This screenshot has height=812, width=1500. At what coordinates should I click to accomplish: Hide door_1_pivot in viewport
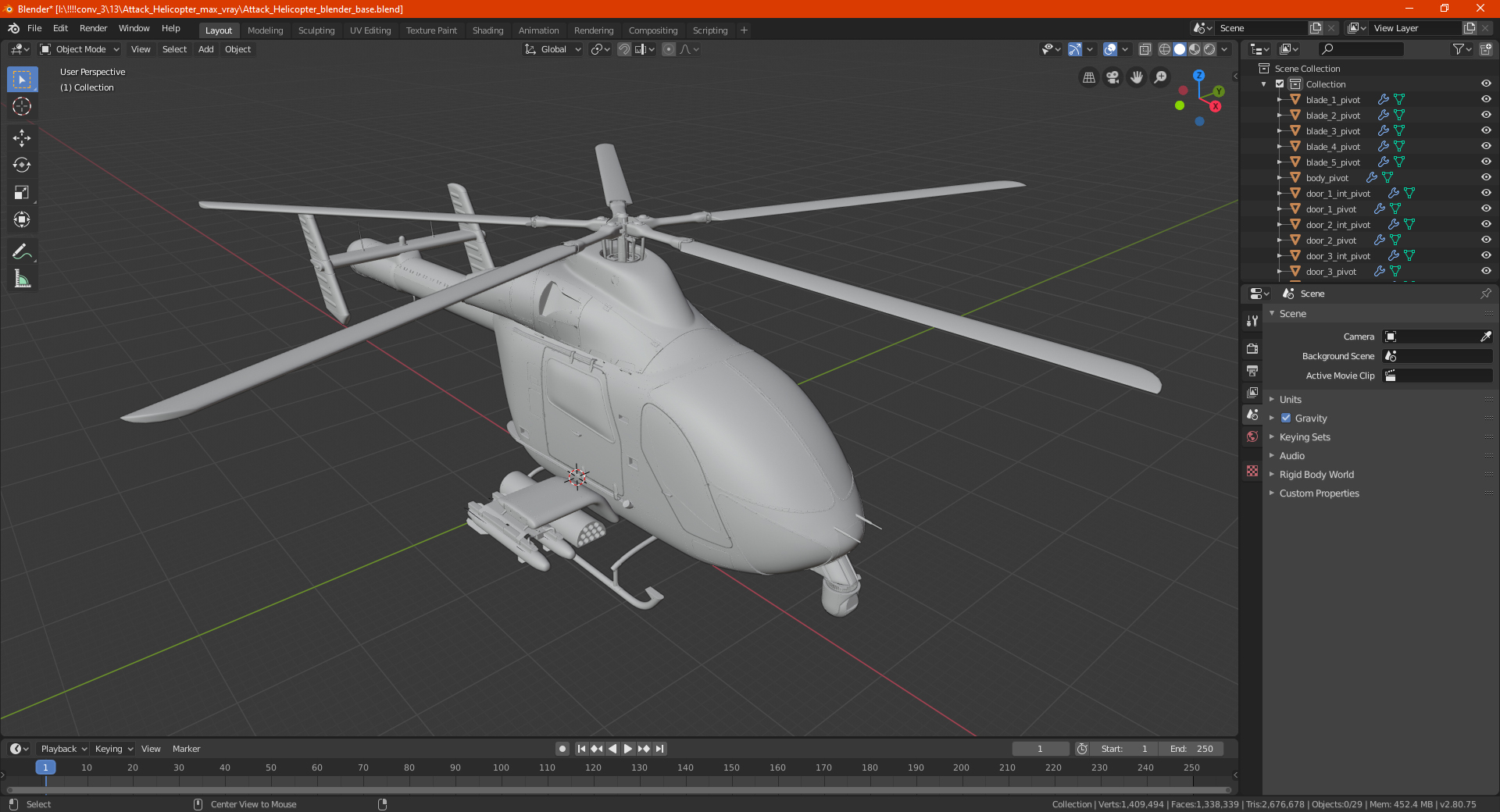coord(1486,209)
